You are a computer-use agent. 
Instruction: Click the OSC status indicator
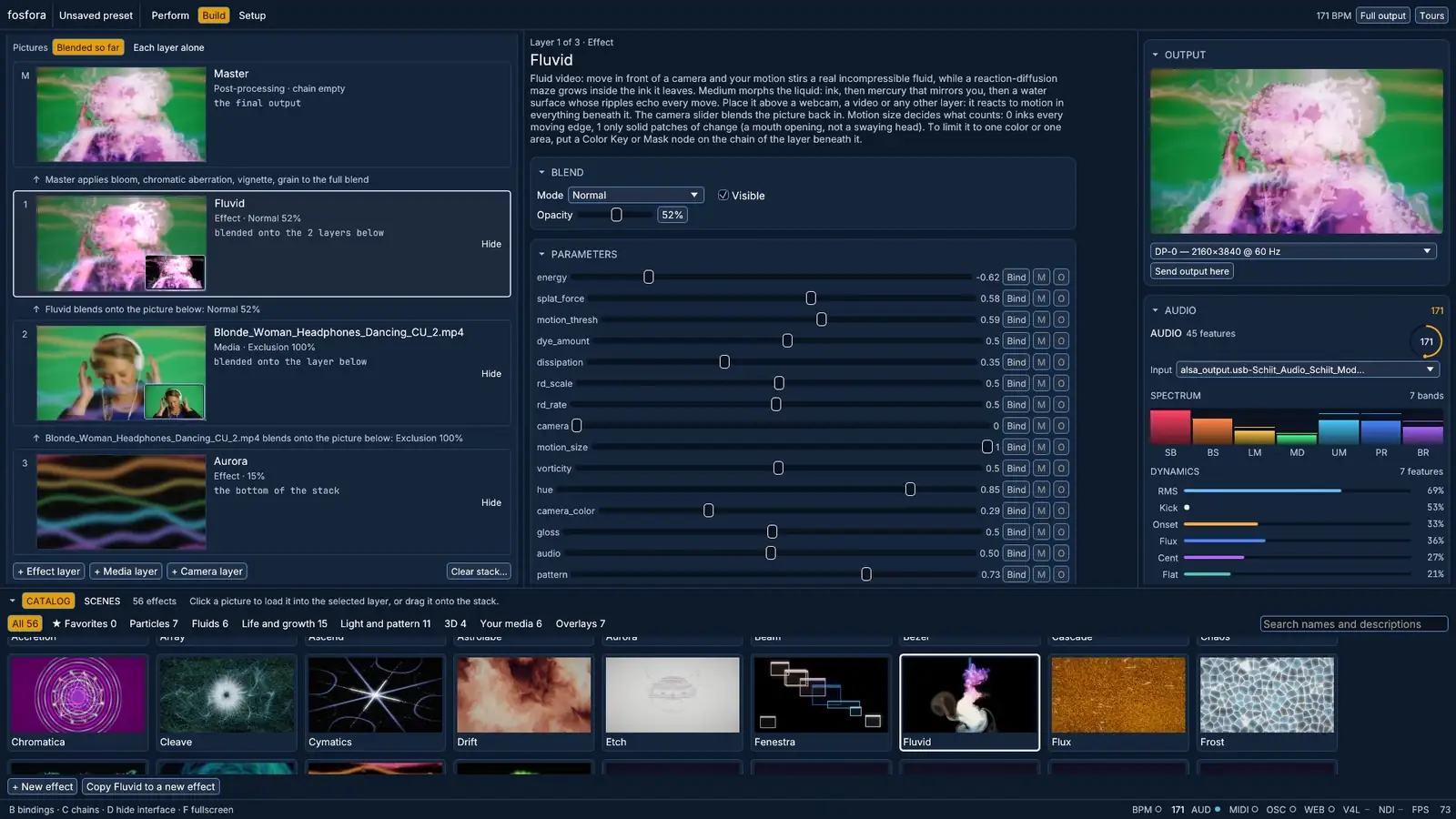[x=1281, y=809]
